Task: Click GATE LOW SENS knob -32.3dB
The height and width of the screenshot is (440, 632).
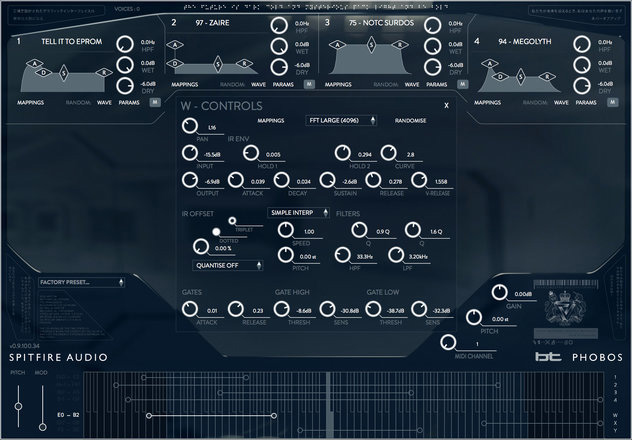Action: (419, 309)
